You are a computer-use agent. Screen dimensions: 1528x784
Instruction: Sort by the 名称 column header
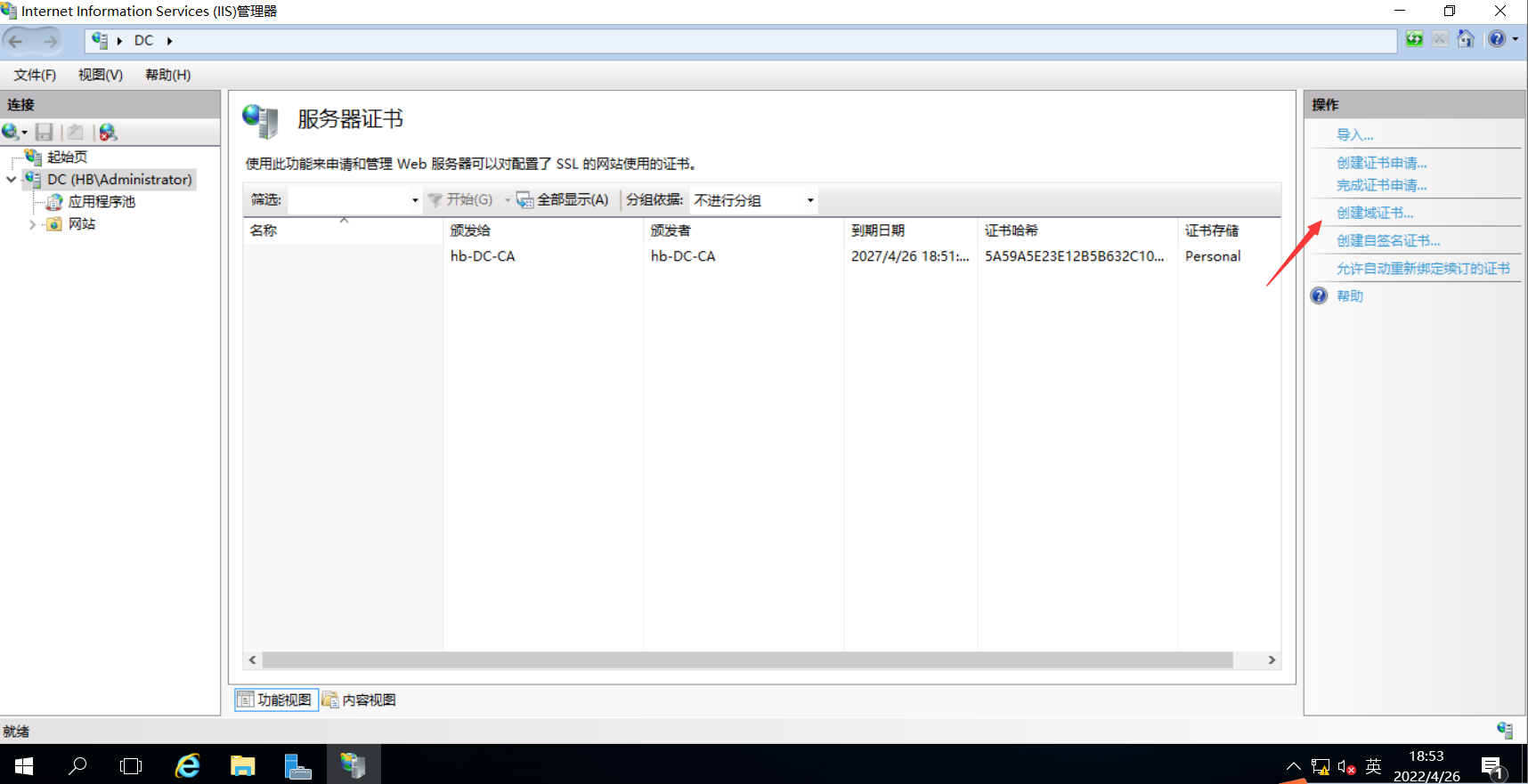coord(343,230)
